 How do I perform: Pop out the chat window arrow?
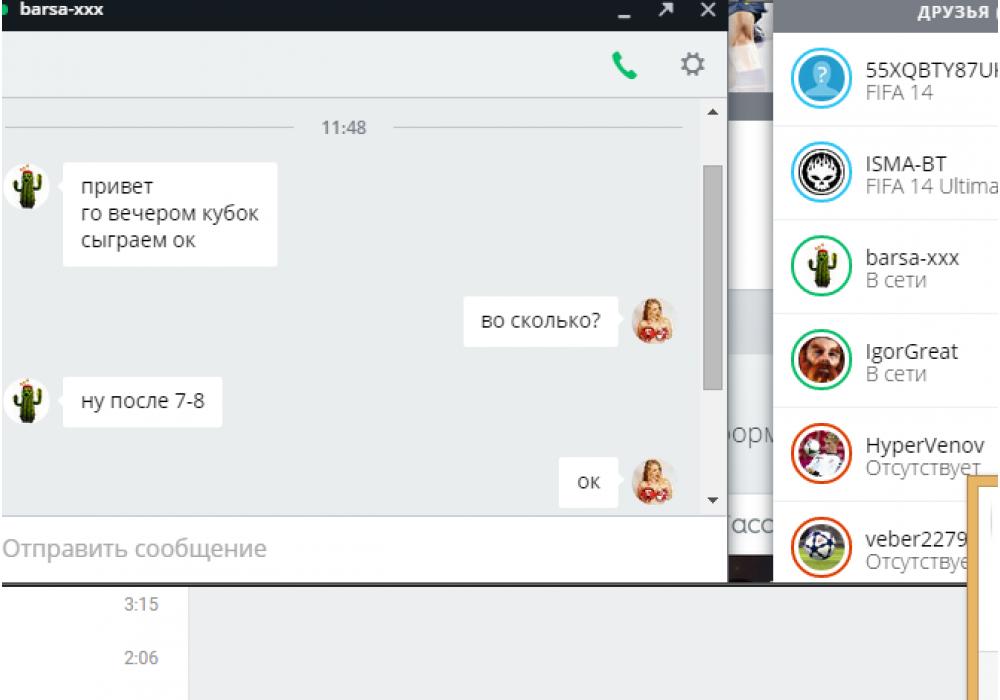coord(666,11)
